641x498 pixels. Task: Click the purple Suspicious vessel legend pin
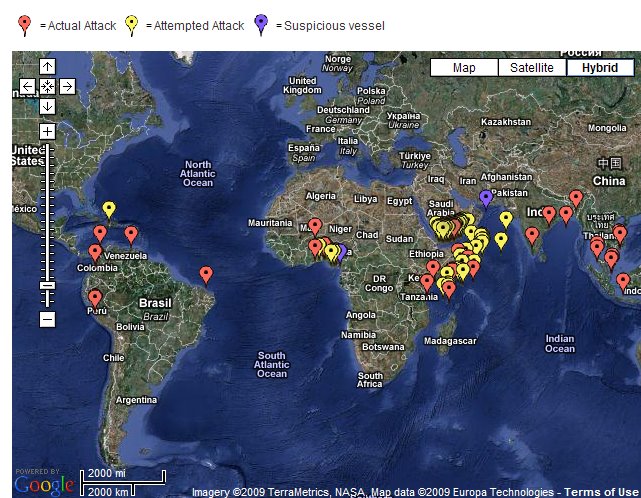pos(261,25)
